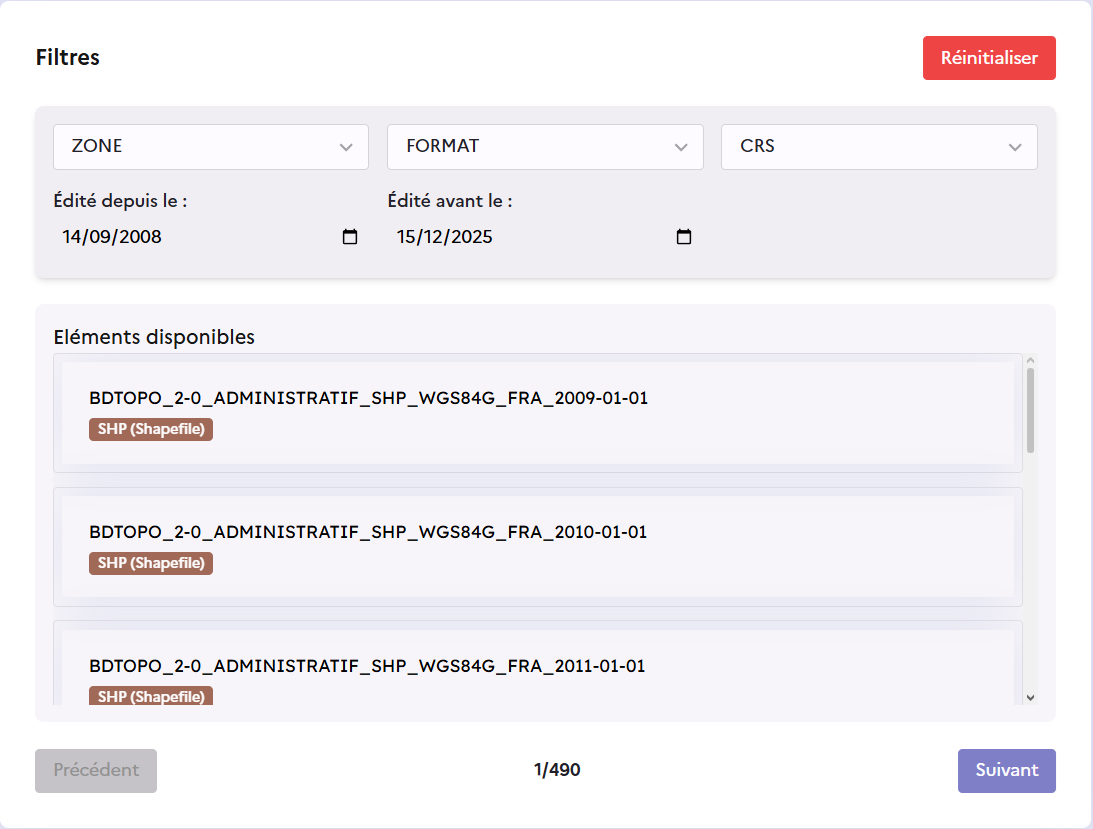Click the Précédent pagination button
The height and width of the screenshot is (829, 1093).
click(96, 771)
